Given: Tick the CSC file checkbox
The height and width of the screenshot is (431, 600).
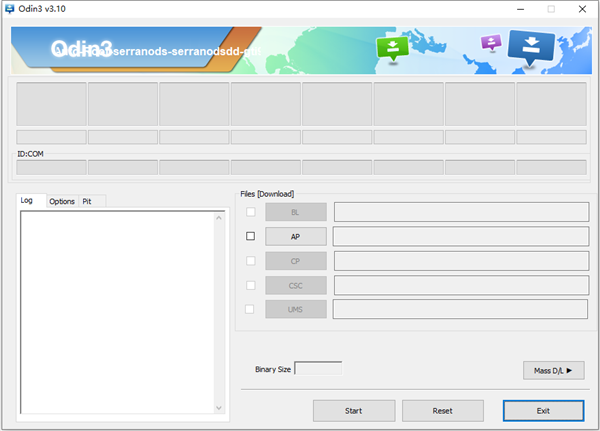Looking at the screenshot, I should click(x=251, y=285).
